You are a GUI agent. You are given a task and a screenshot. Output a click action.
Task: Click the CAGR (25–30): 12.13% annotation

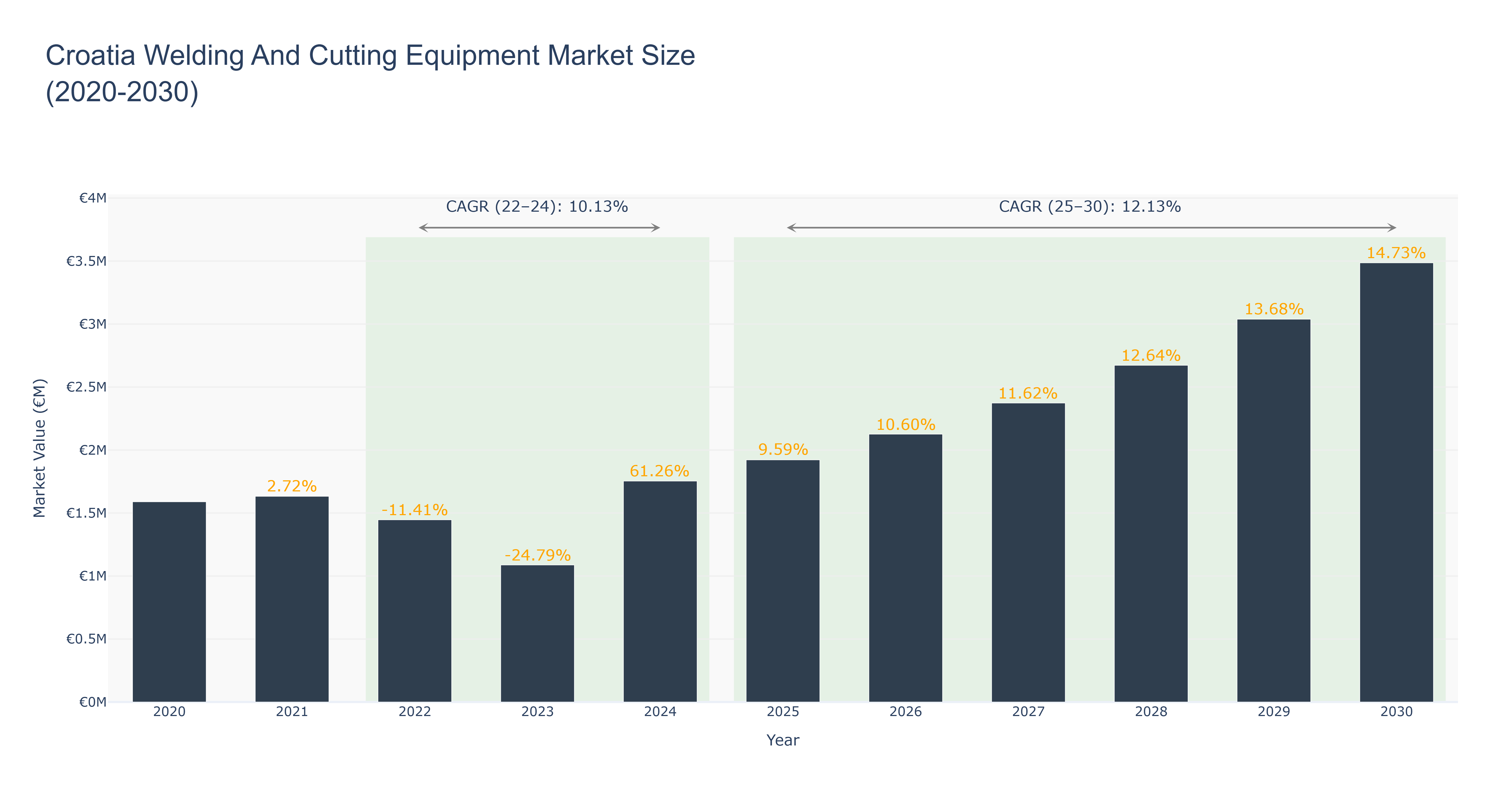(x=1090, y=207)
